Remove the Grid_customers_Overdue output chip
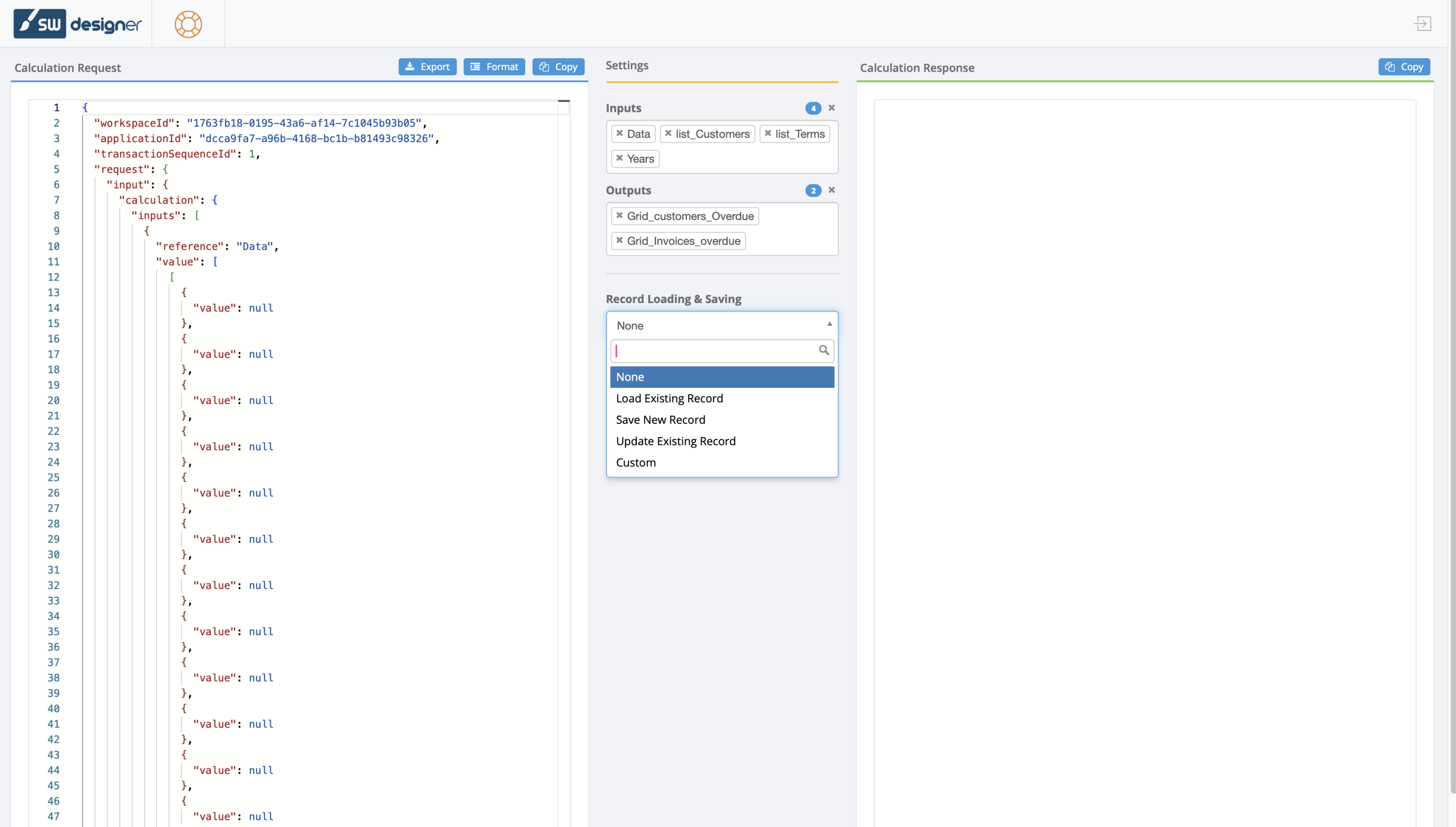The width and height of the screenshot is (1456, 827). click(619, 216)
